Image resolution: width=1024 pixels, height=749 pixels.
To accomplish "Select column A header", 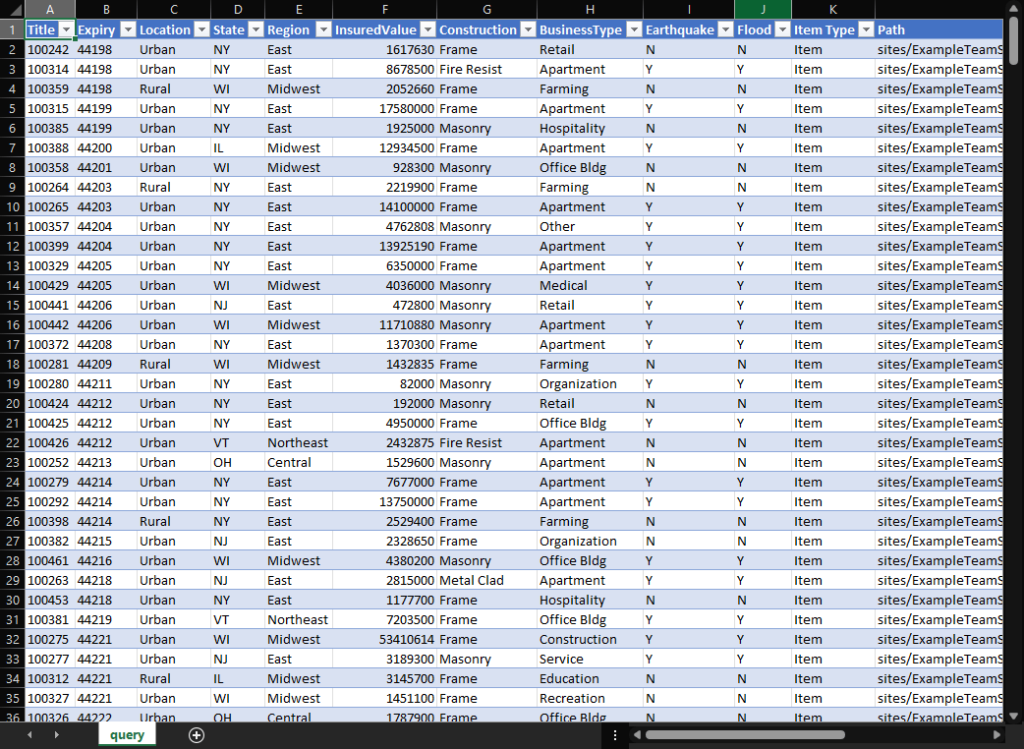I will click(50, 9).
